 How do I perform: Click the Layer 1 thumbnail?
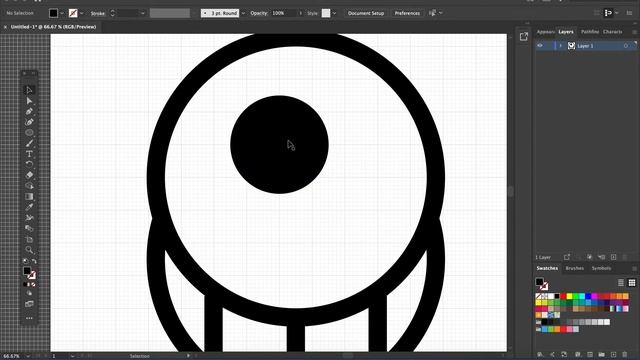pos(571,46)
